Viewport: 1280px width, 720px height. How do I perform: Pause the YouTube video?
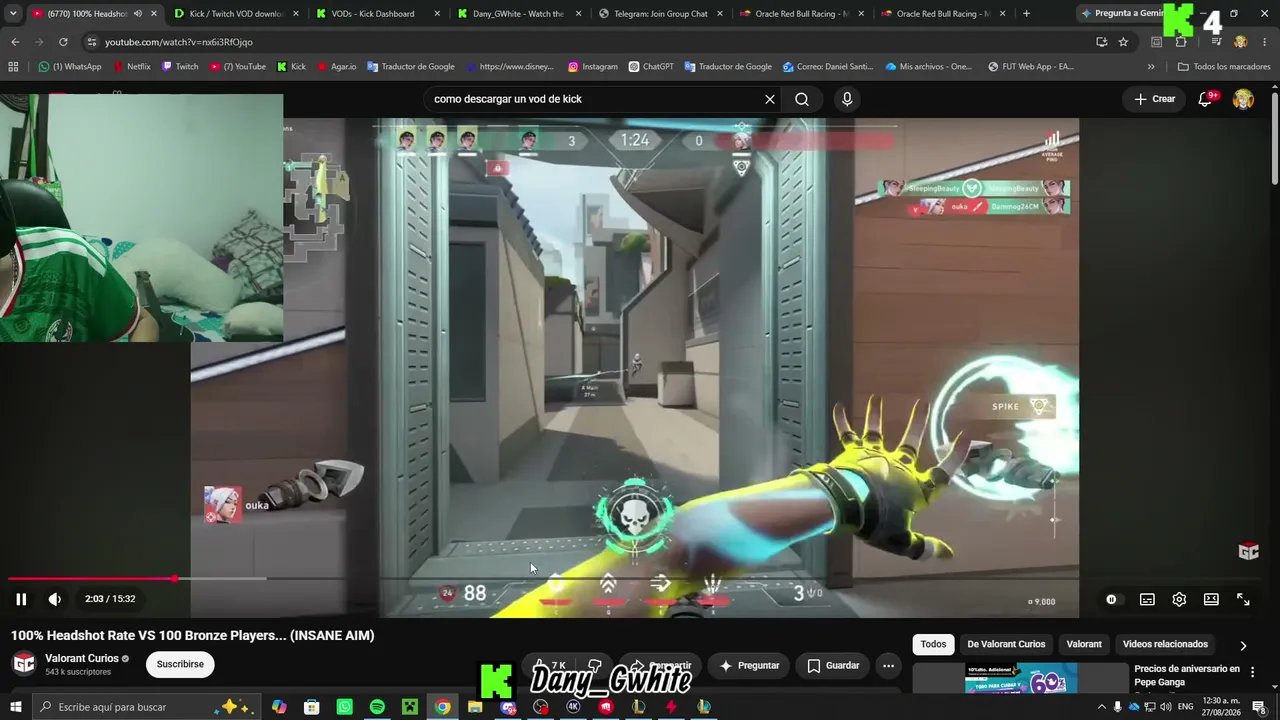click(x=21, y=599)
